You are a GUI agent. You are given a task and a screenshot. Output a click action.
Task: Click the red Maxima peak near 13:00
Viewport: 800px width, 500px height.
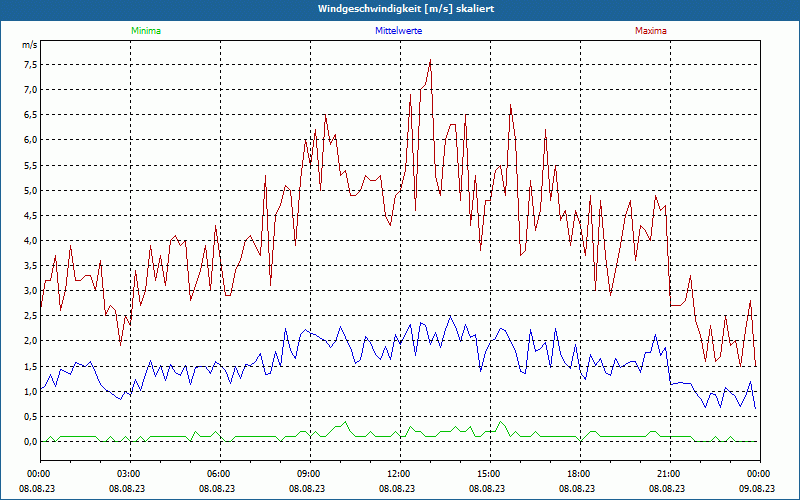tap(430, 60)
